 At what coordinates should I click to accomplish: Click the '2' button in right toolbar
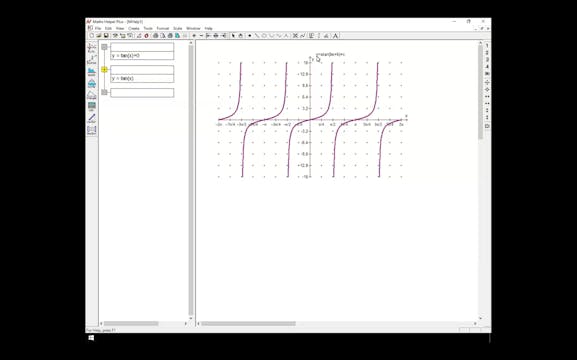pos(487,53)
